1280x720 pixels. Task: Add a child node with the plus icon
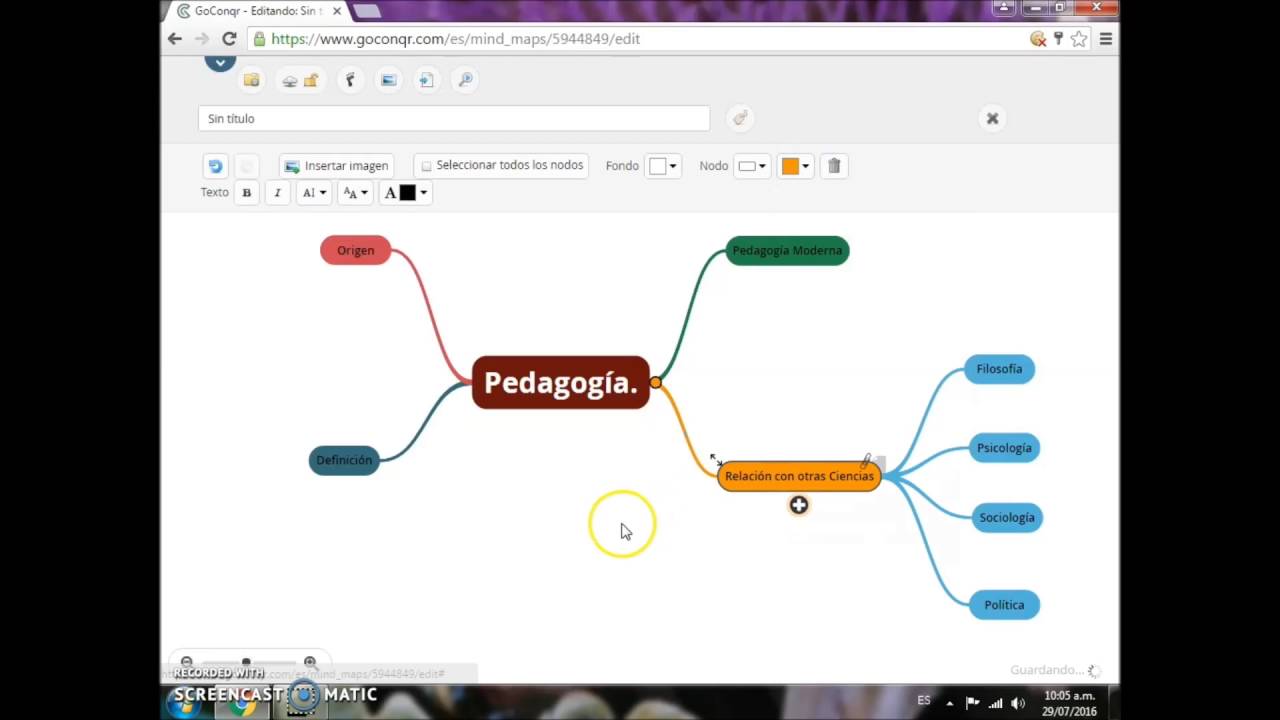click(x=798, y=505)
